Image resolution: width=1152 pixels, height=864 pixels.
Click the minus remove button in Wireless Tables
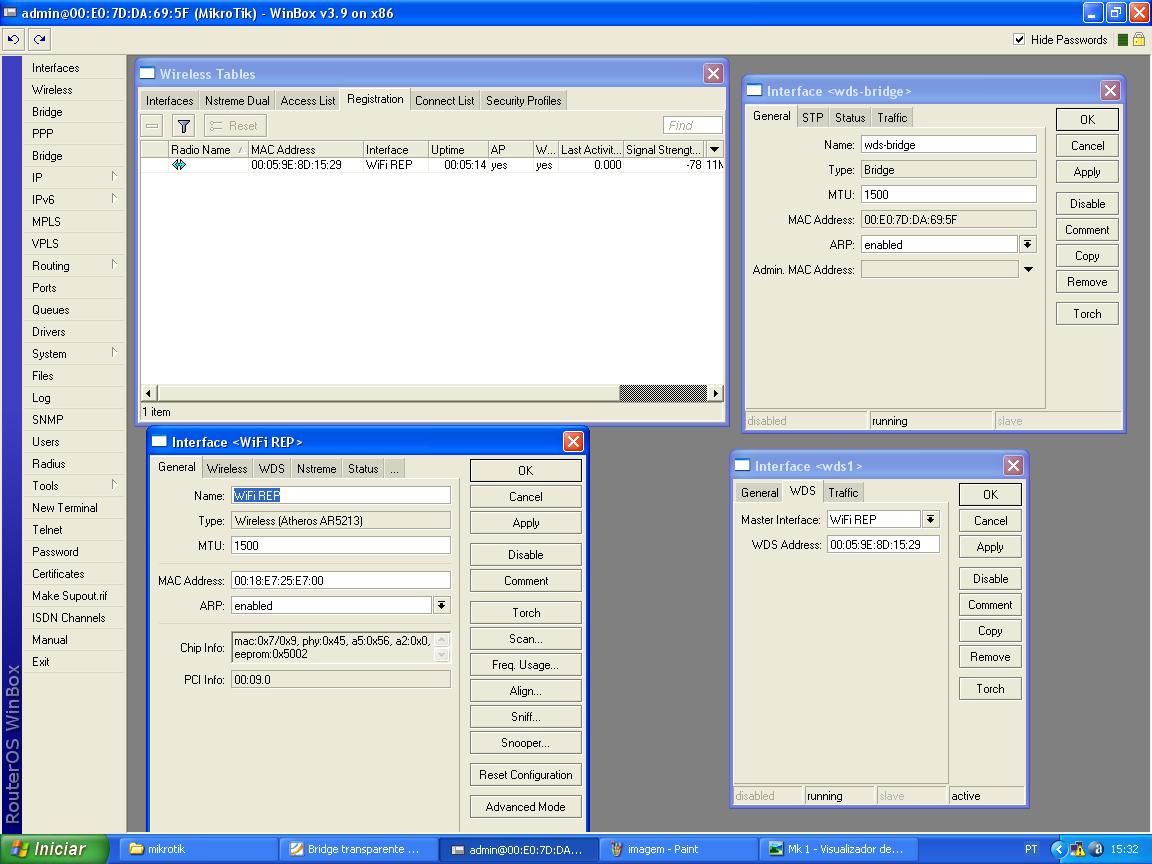coord(152,126)
